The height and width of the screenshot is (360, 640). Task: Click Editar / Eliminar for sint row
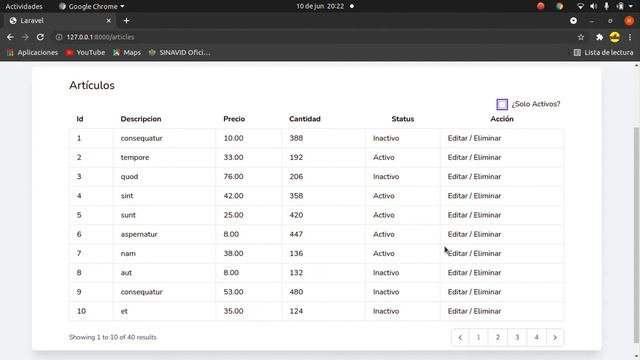pos(474,196)
